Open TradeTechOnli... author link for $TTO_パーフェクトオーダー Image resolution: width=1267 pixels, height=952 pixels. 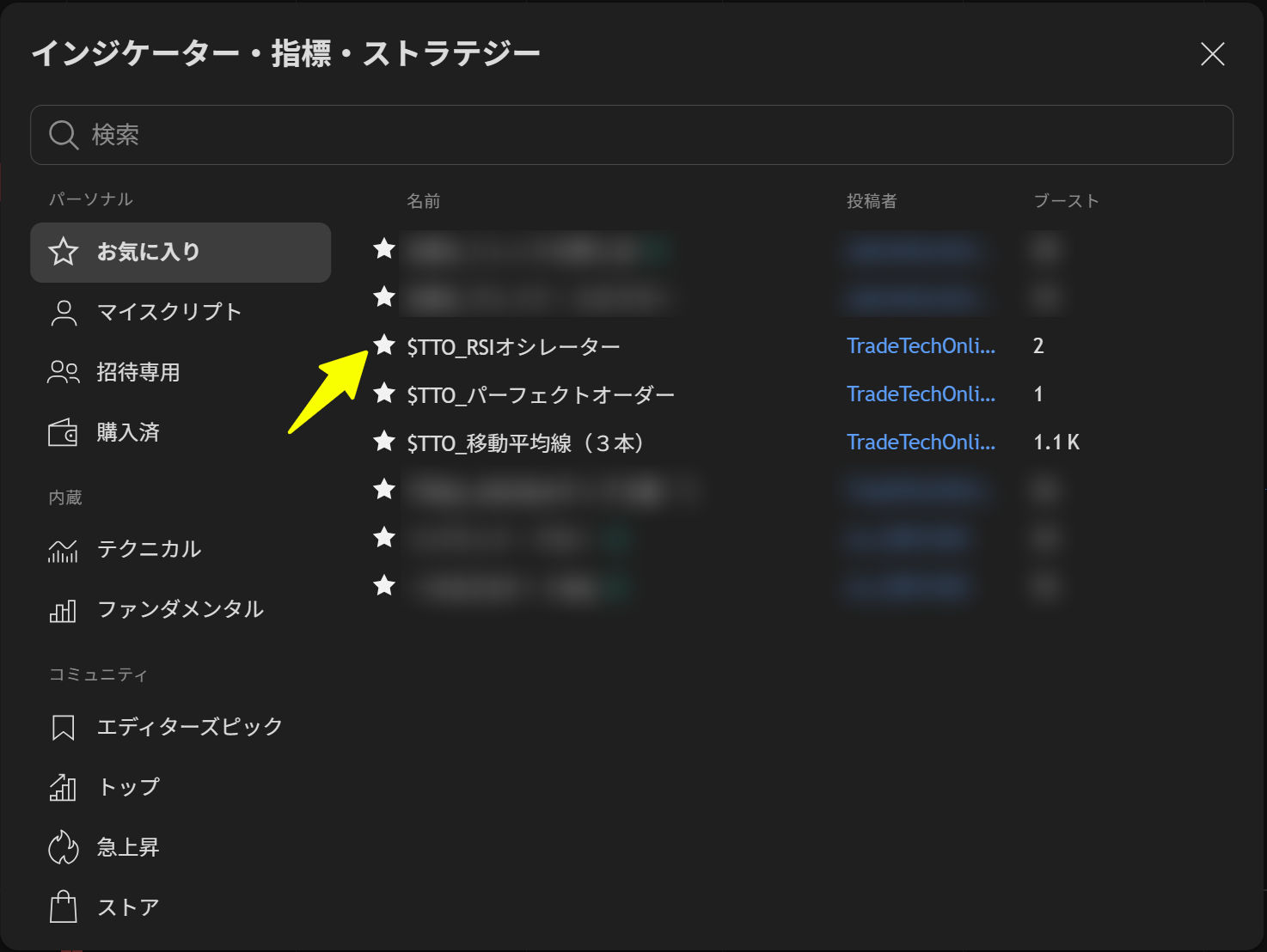(921, 394)
